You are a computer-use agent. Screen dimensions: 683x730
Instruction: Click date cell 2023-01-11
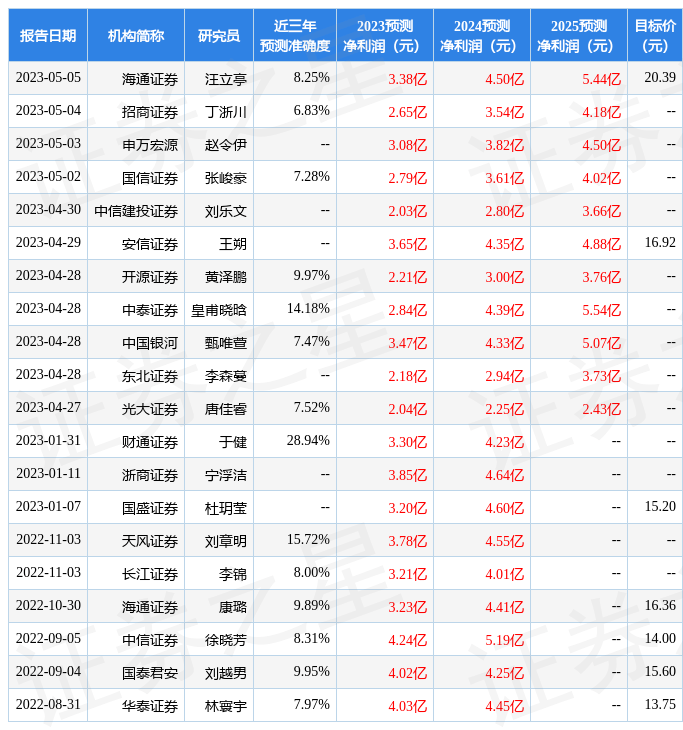pos(48,474)
